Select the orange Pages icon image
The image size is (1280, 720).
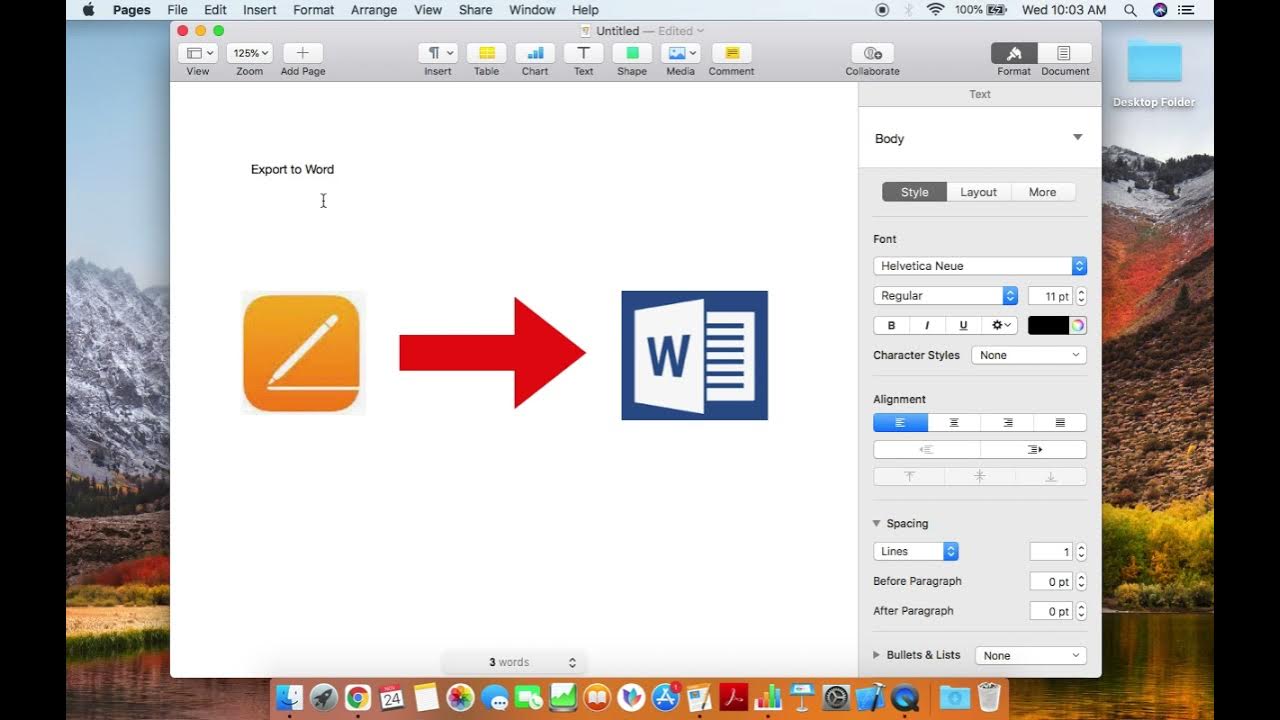click(303, 353)
